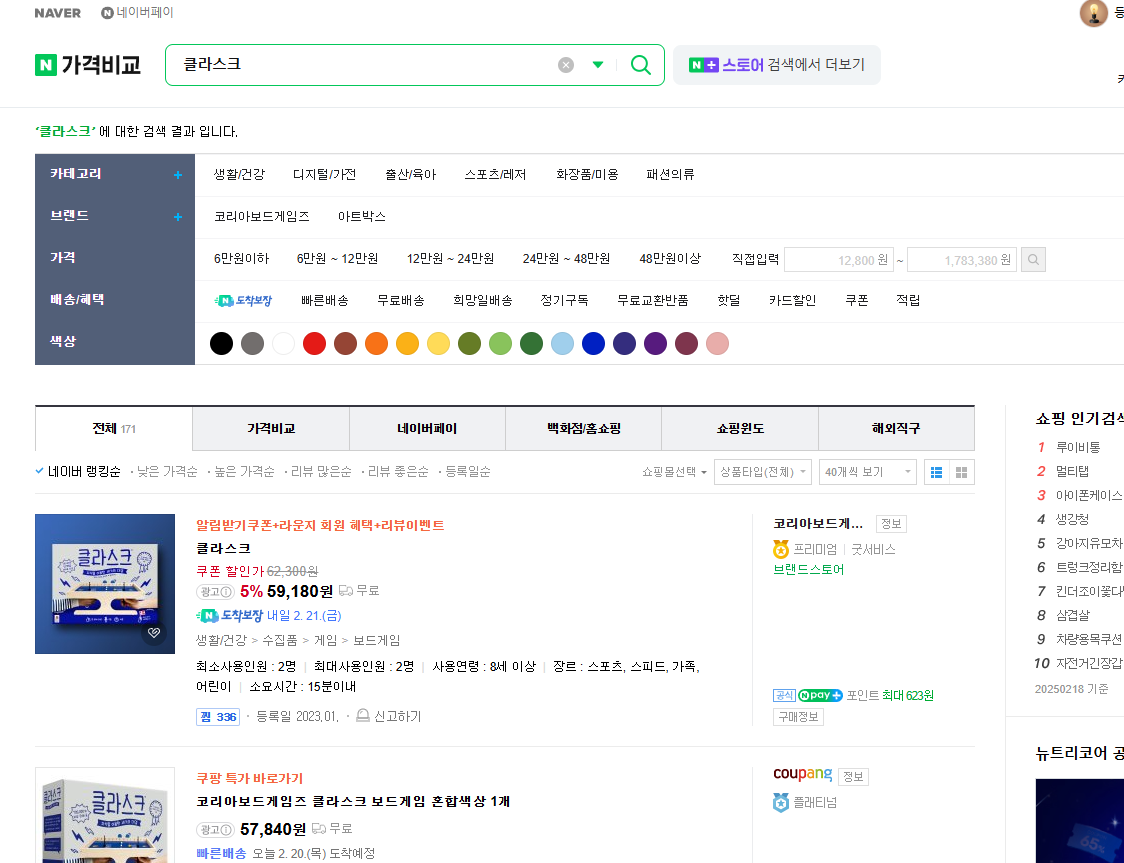Viewport: 1124px width, 863px height.
Task: Click the green search magnifier icon
Action: click(x=640, y=65)
